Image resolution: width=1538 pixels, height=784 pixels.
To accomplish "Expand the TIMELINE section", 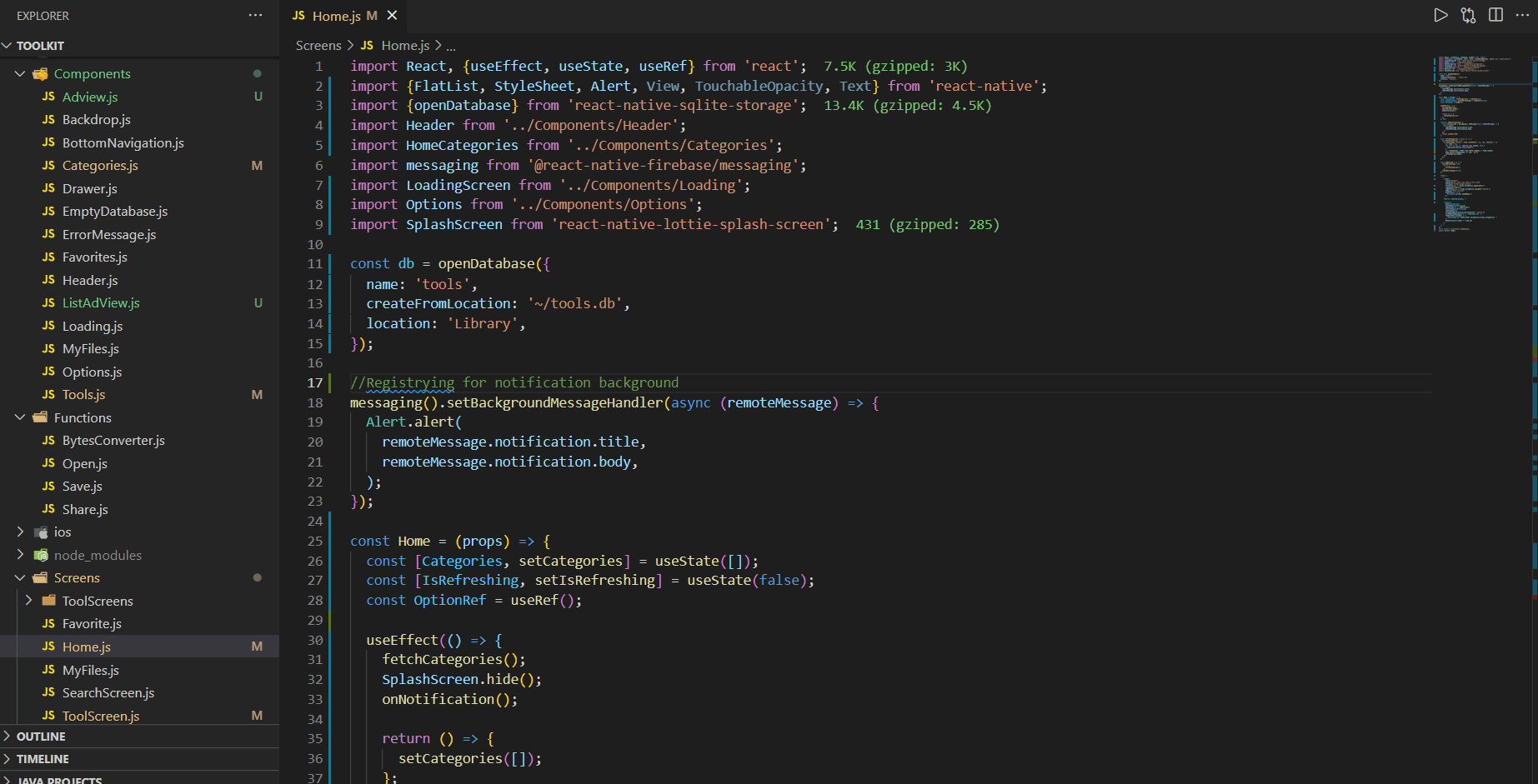I will coord(139,759).
